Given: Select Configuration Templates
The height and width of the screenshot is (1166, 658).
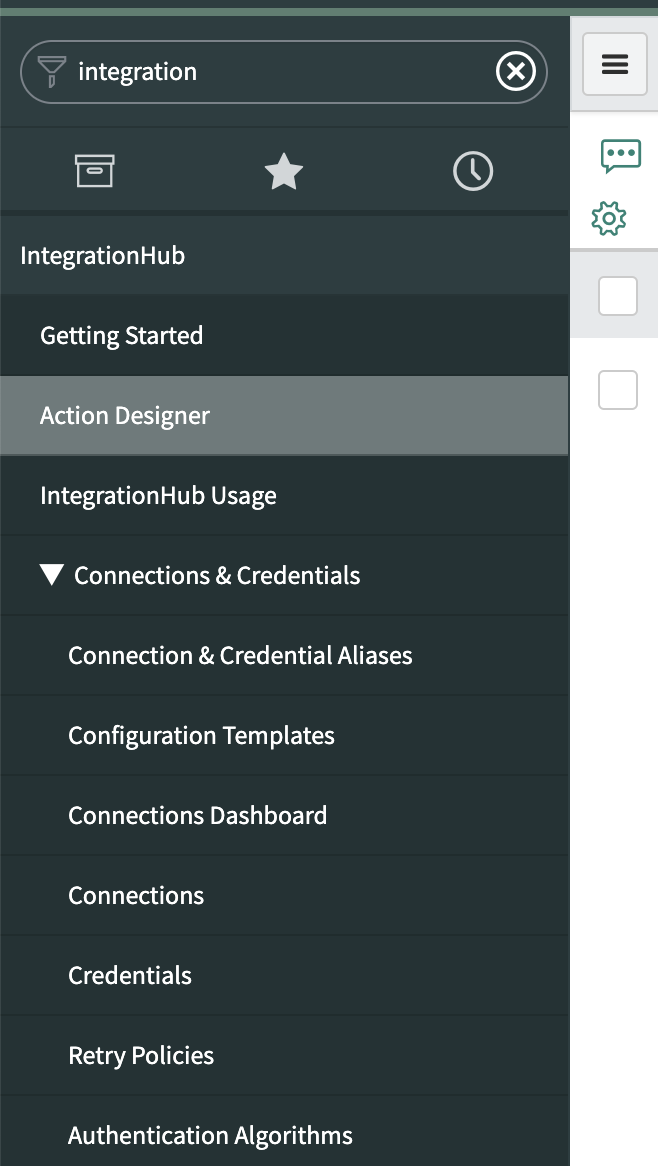Looking at the screenshot, I should [201, 736].
